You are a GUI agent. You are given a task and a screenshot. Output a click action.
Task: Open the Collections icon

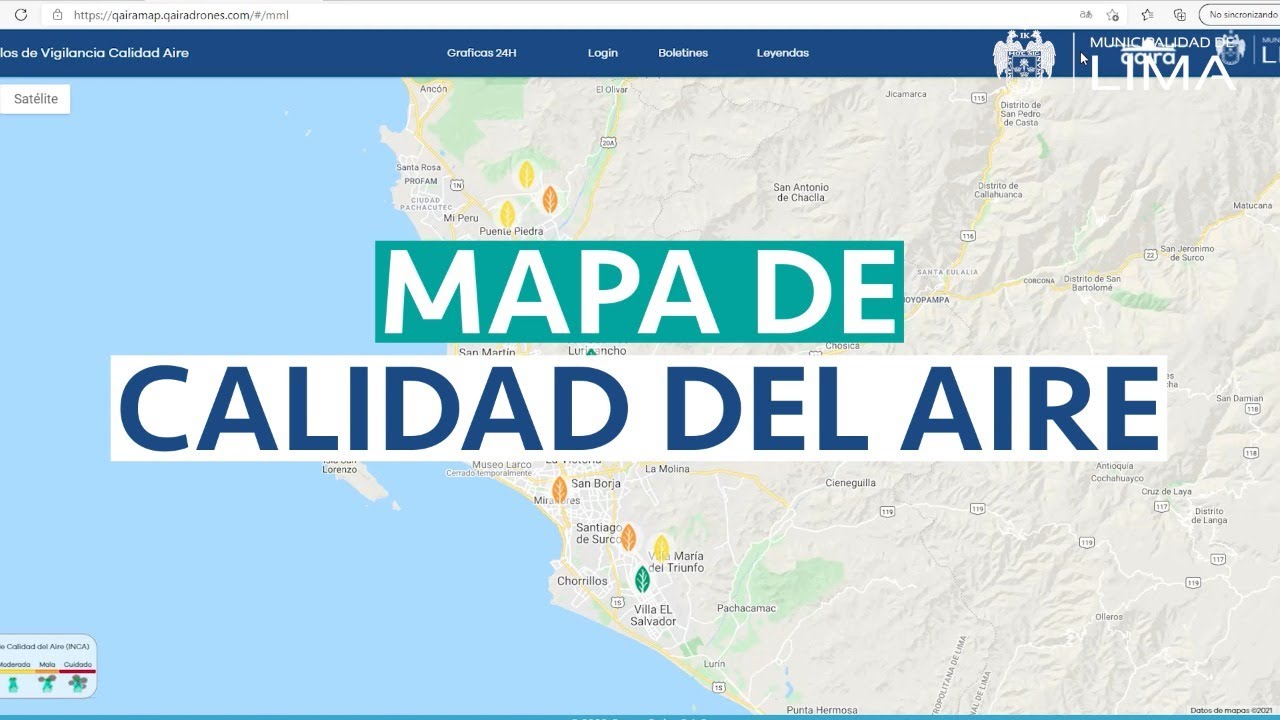[1180, 15]
